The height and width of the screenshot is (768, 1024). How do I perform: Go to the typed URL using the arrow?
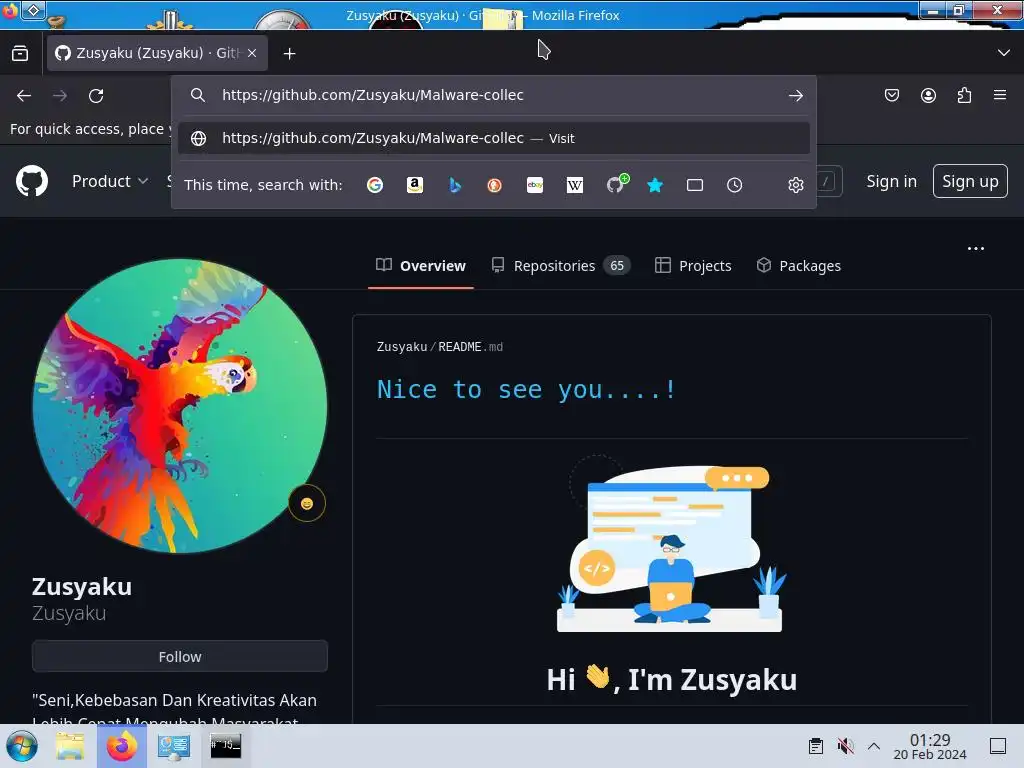795,96
